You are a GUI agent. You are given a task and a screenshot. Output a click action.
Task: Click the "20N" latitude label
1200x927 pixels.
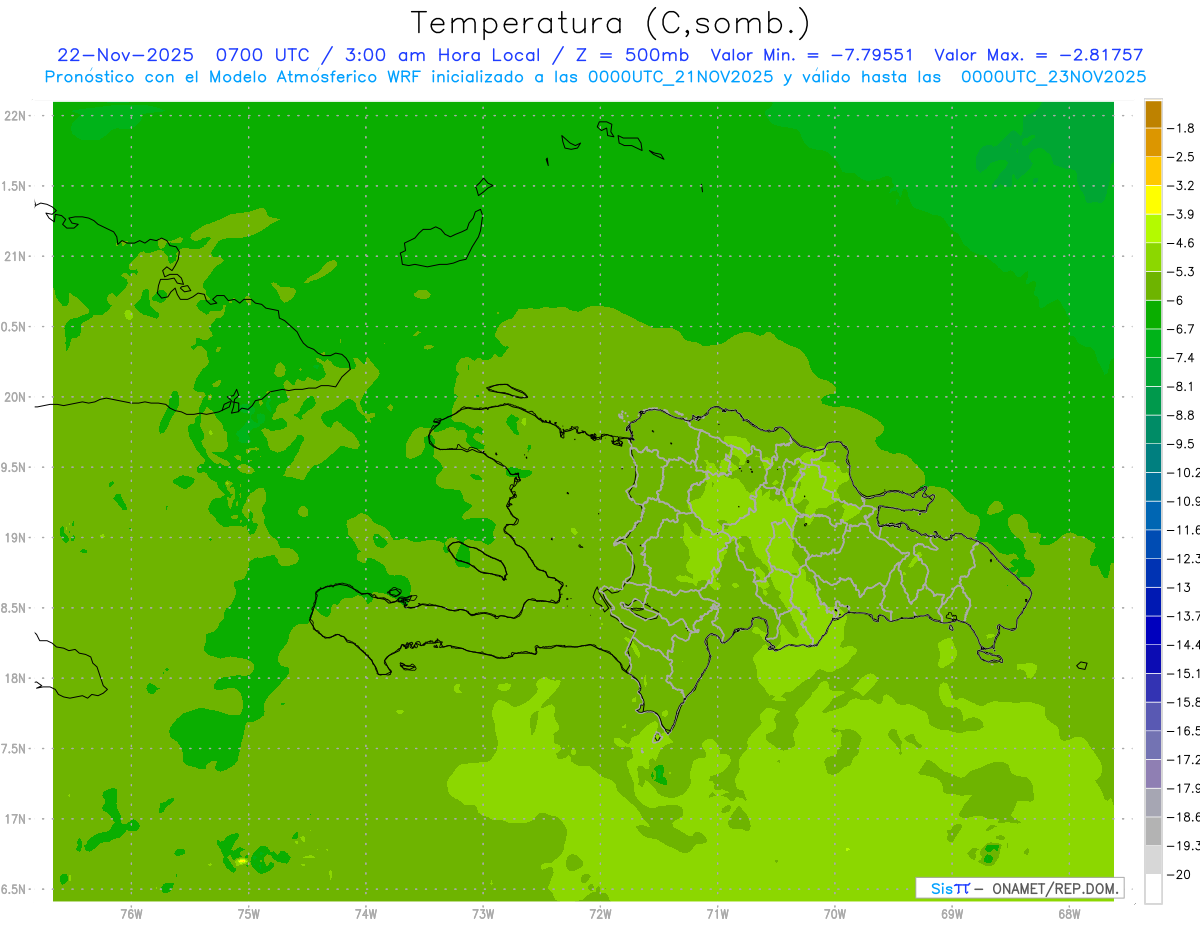[15, 398]
